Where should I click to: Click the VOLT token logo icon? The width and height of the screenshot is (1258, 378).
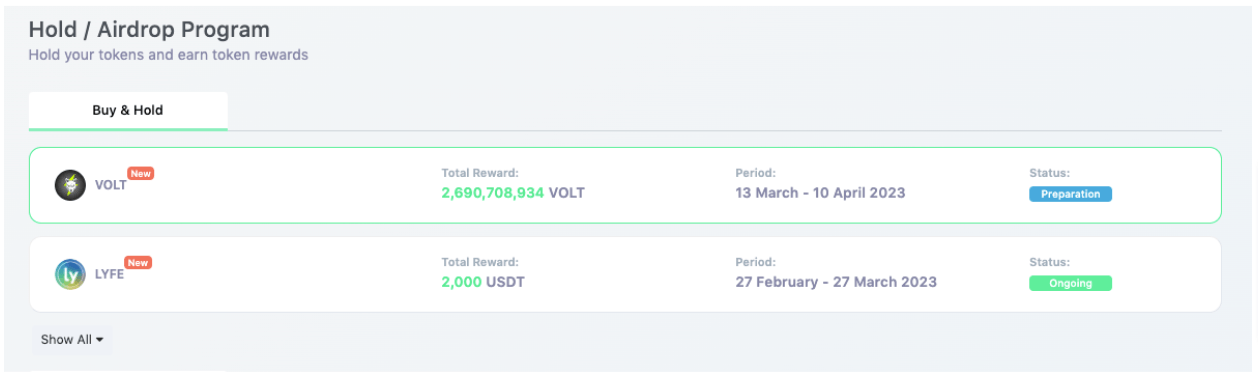(70, 185)
